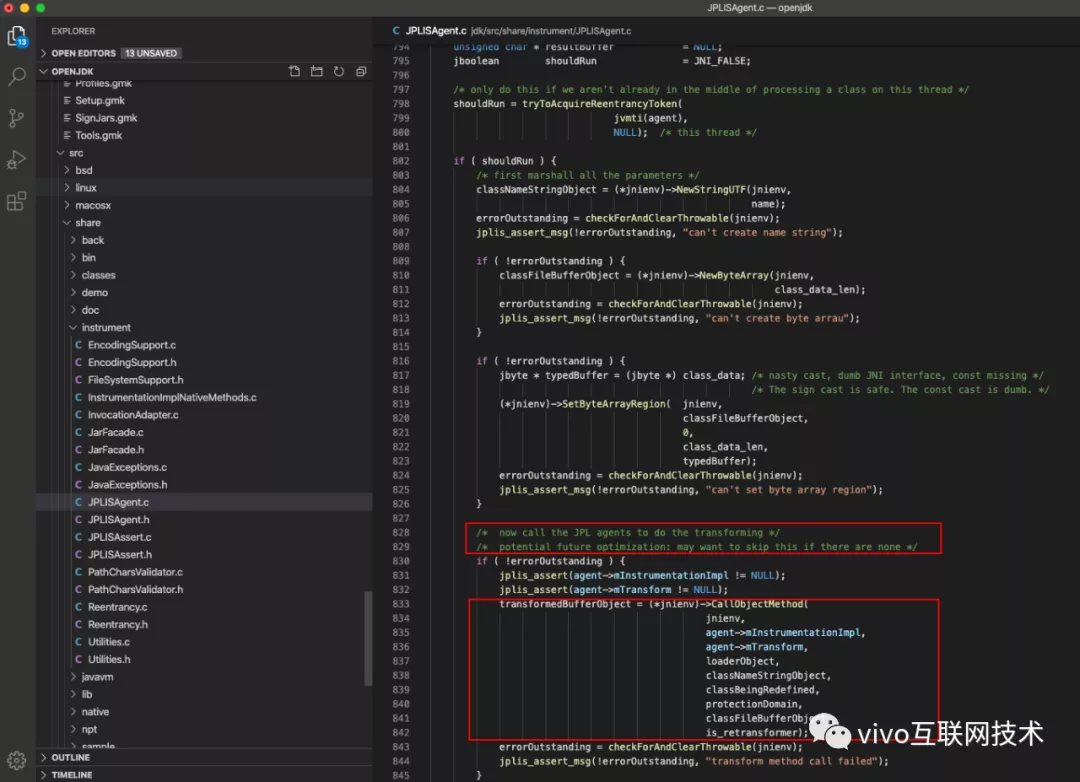Open EncodingSupport.h file
Image resolution: width=1080 pixels, height=782 pixels.
[132, 362]
